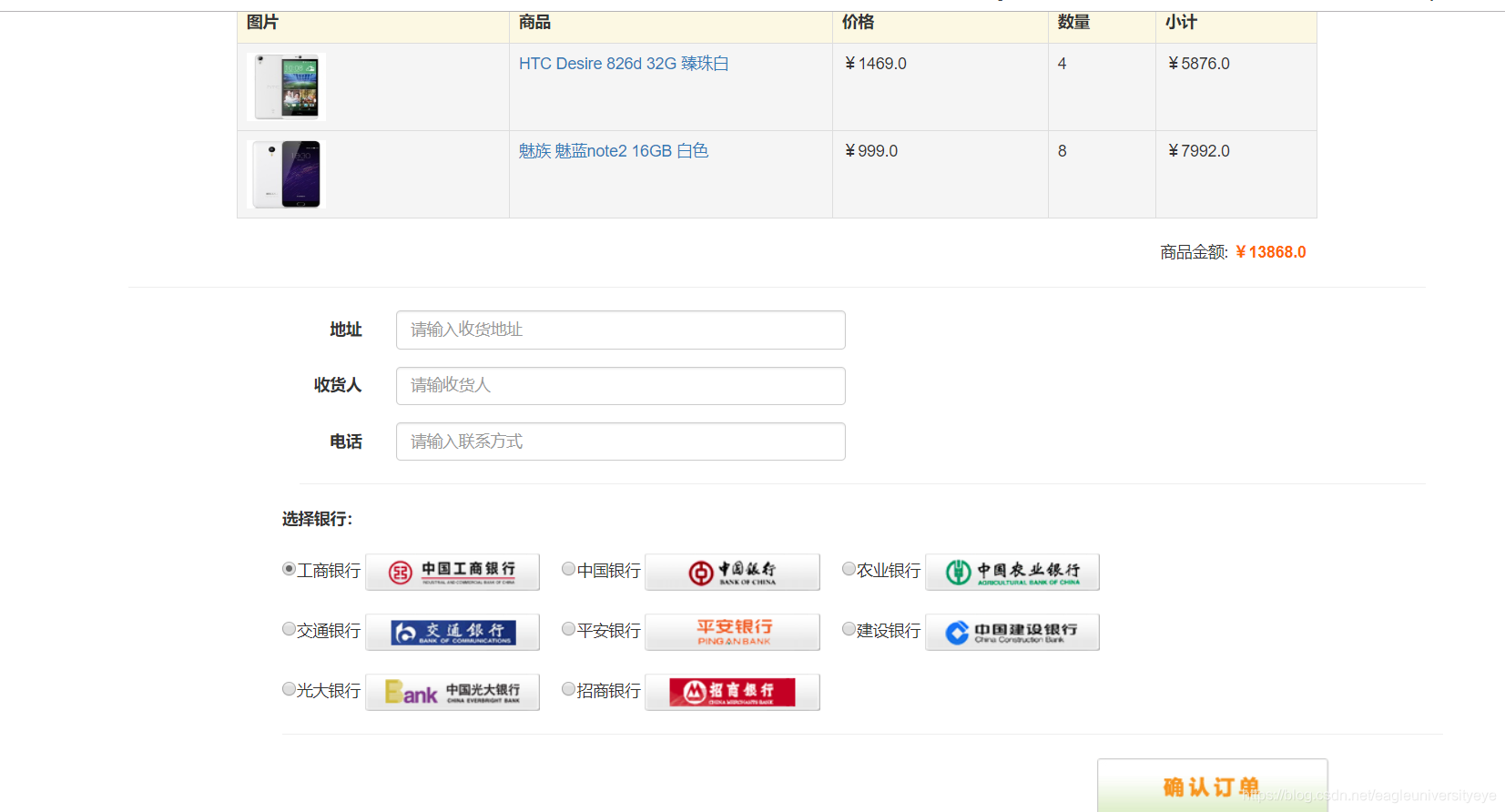The image size is (1505, 812).
Task: Click the 数量 column header
Action: 1073,22
